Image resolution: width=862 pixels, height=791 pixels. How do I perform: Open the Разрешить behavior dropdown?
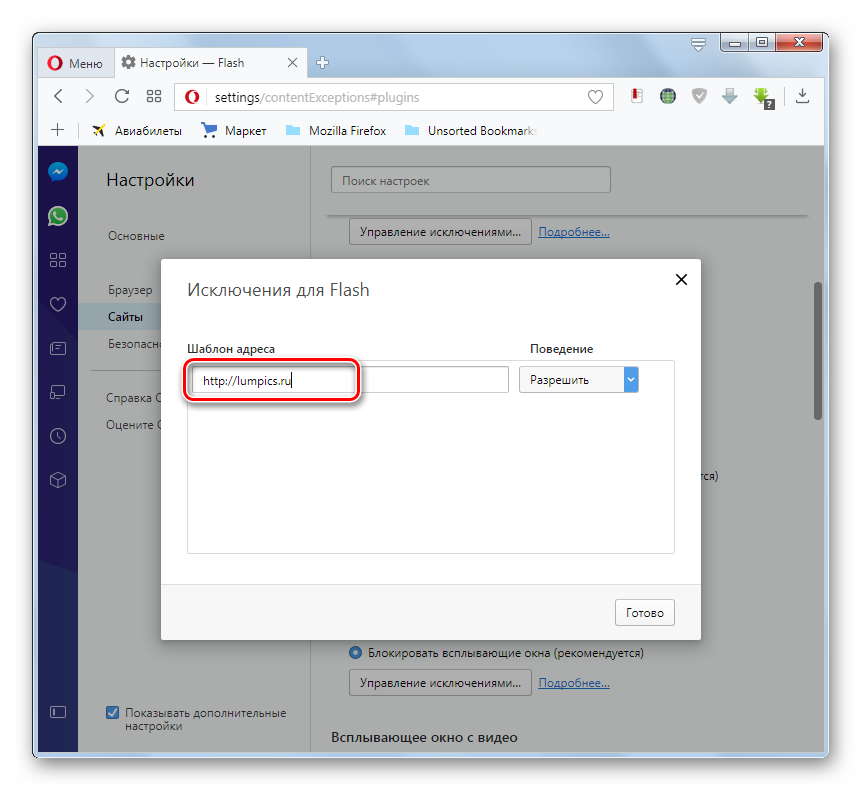coord(579,380)
